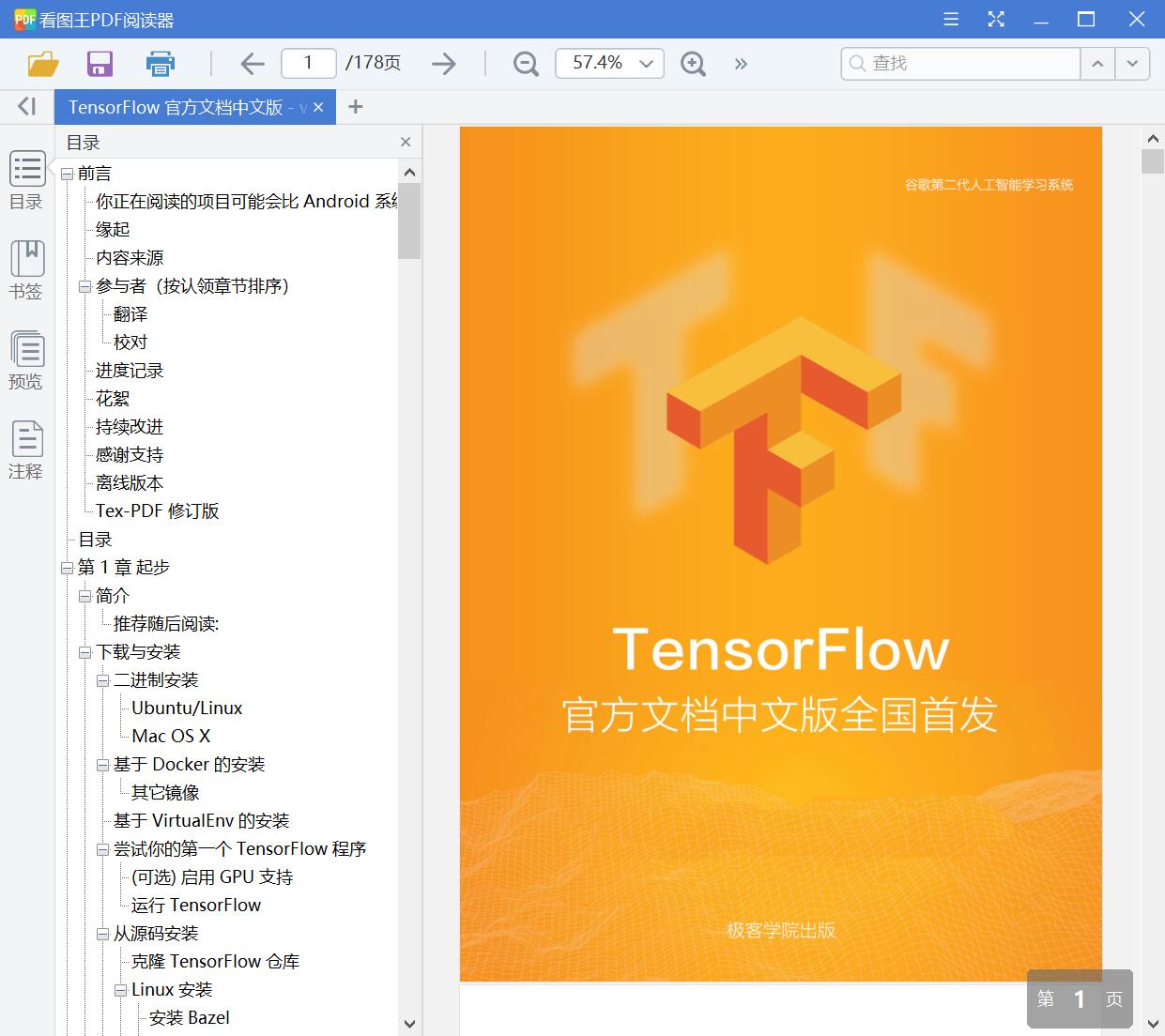Zoom in with the plus magnifier icon
Screen dimensions: 1165x1036
(x=693, y=64)
